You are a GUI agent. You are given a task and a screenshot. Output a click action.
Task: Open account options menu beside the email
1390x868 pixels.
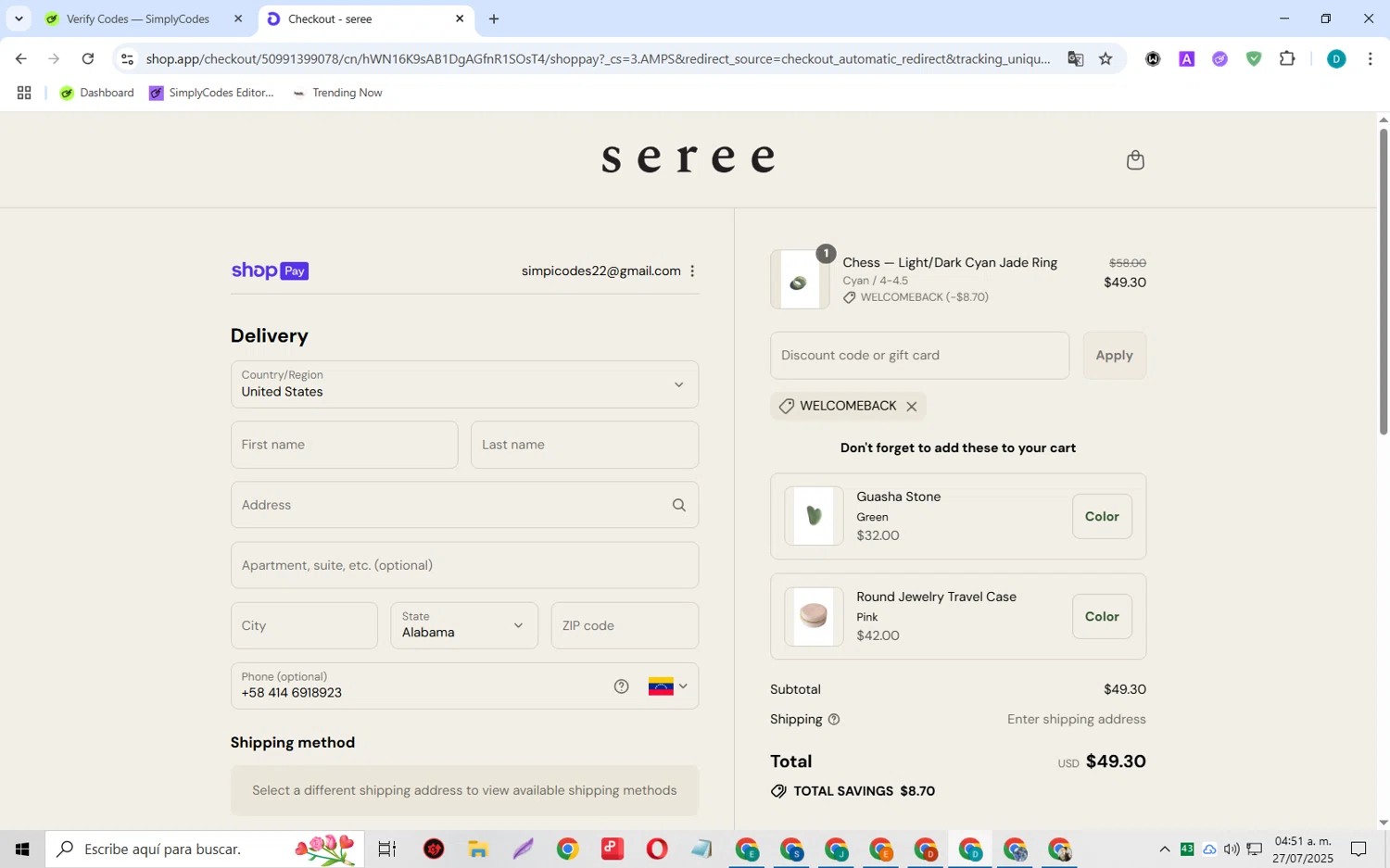point(692,271)
